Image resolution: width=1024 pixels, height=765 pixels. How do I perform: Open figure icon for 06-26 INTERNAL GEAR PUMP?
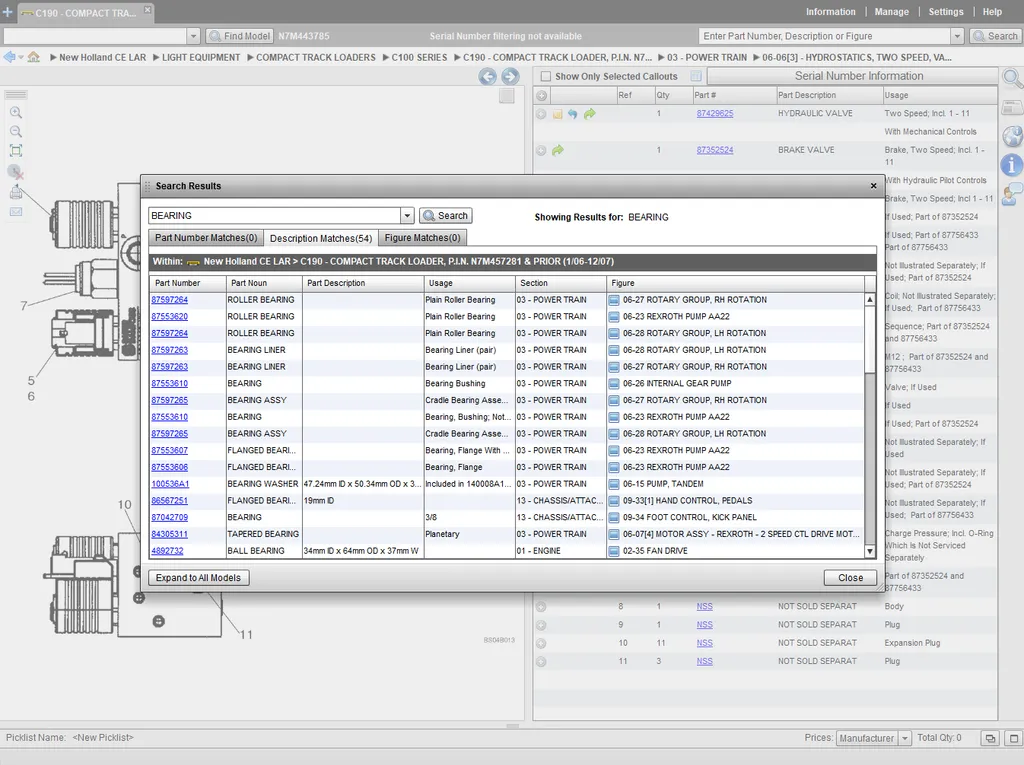tap(614, 383)
